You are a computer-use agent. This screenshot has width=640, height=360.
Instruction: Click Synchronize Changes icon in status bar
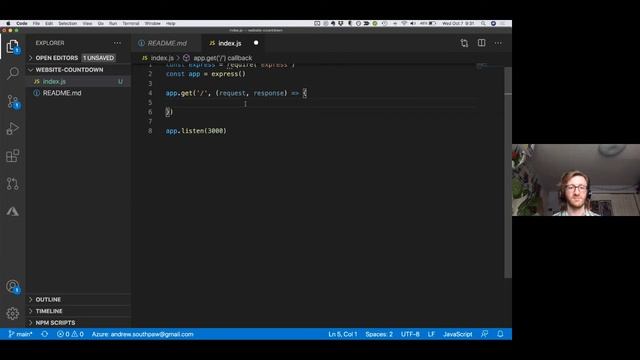44,334
